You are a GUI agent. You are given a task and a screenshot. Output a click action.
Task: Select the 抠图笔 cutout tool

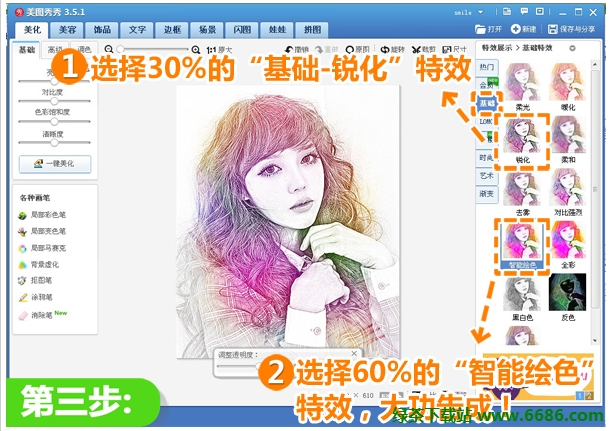(35, 280)
